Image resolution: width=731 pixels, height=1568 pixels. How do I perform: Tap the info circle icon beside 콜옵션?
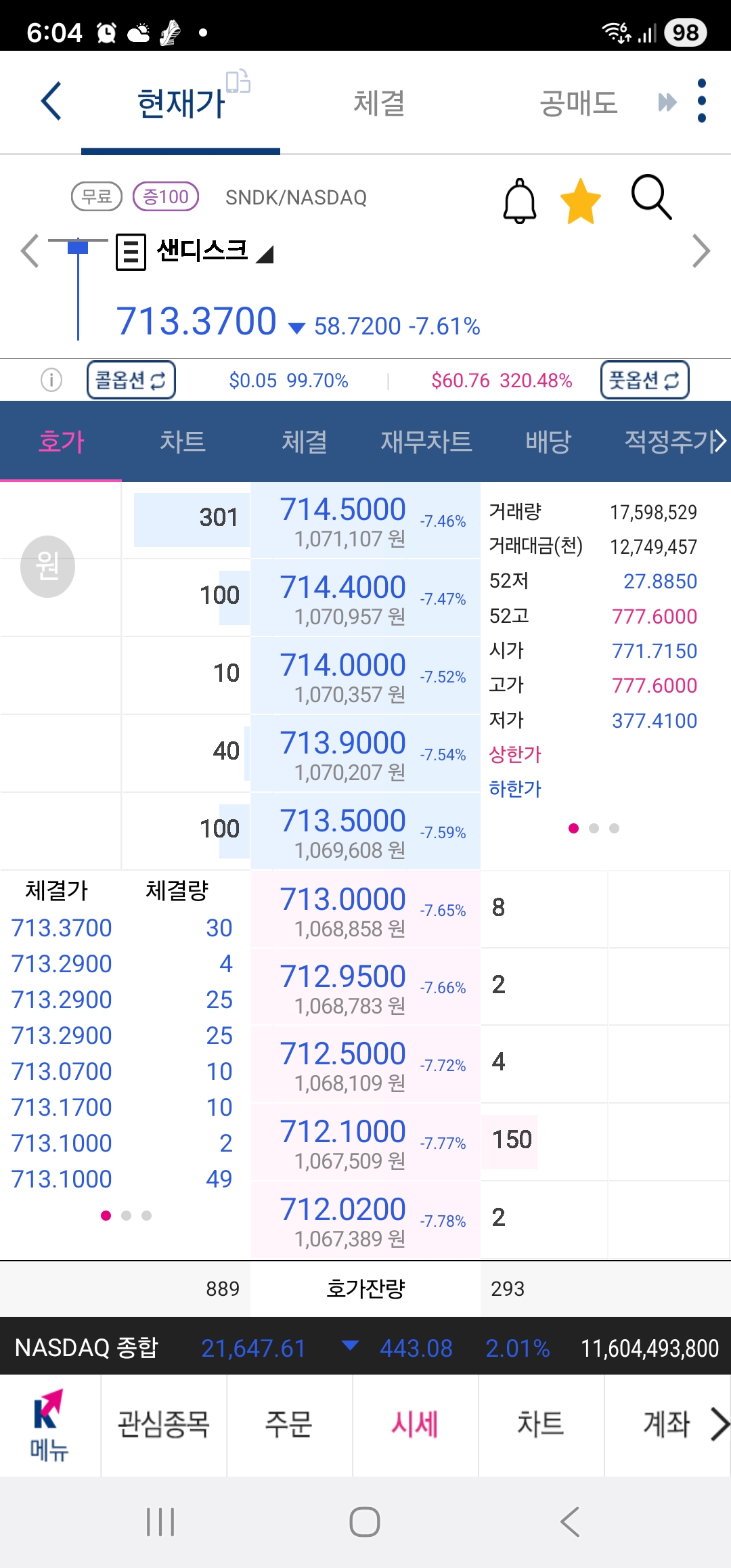pos(51,380)
